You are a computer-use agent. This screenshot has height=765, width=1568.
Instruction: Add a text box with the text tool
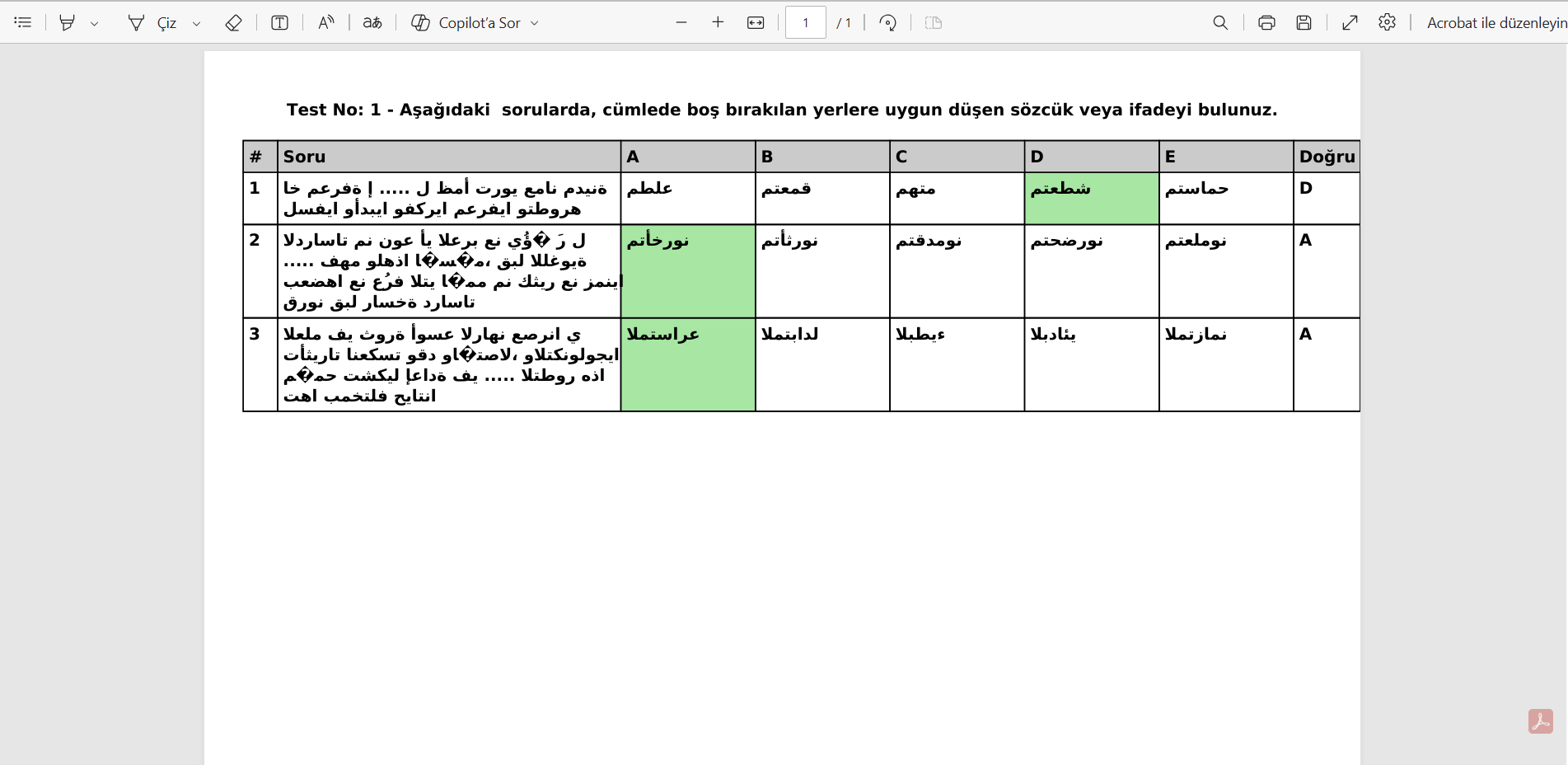(279, 22)
